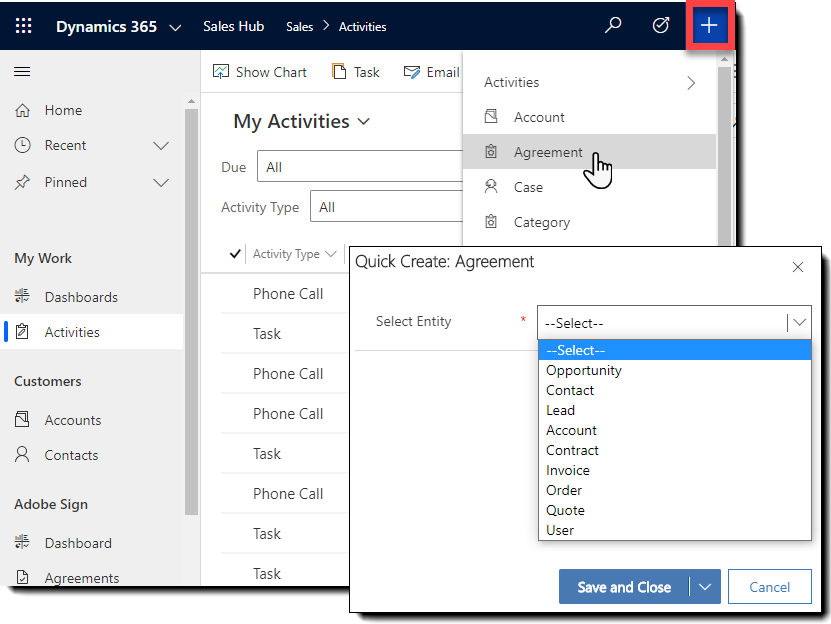This screenshot has height=624, width=831.
Task: Open the app launcher waffle icon
Action: (x=23, y=26)
